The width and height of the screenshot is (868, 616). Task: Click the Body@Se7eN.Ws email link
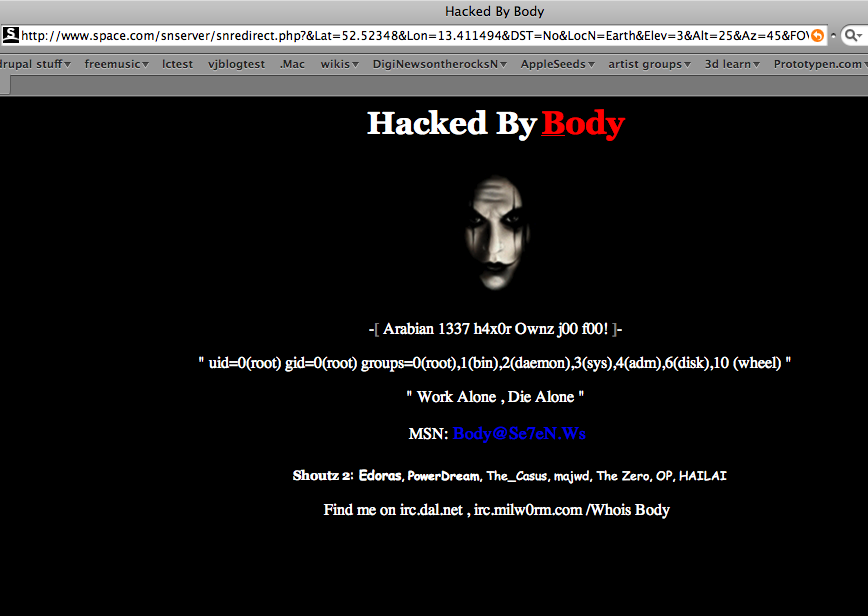click(x=519, y=433)
